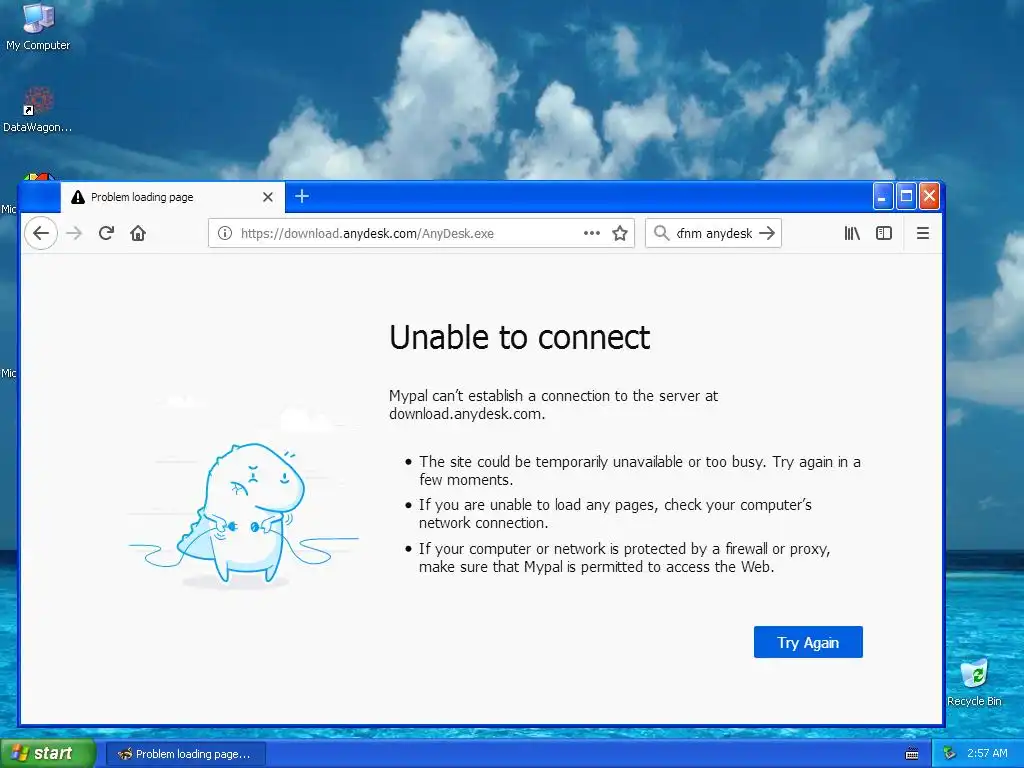Select the DataWagon desktop shortcut

coord(37,110)
